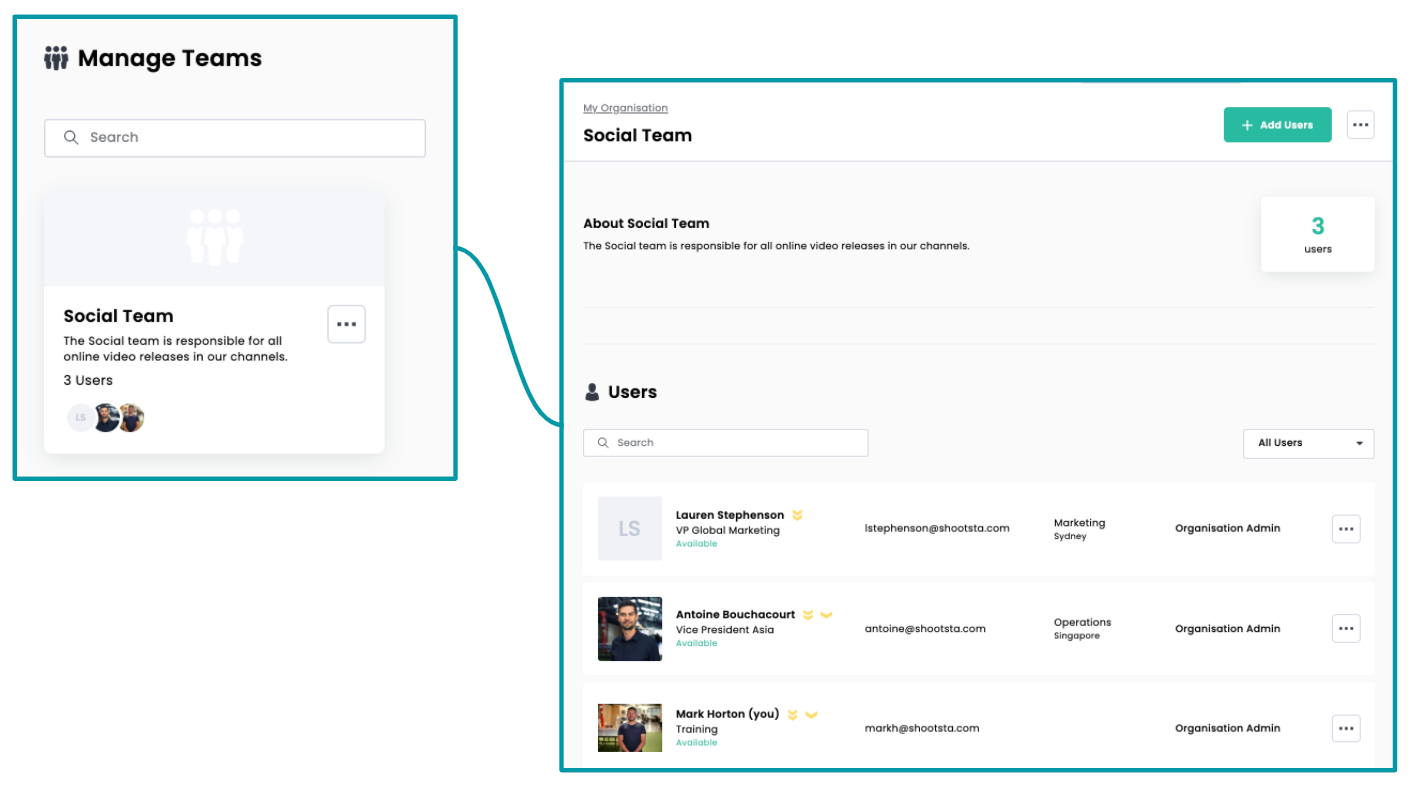The image size is (1412, 788).
Task: Click the 3 users count tile
Action: 1317,234
